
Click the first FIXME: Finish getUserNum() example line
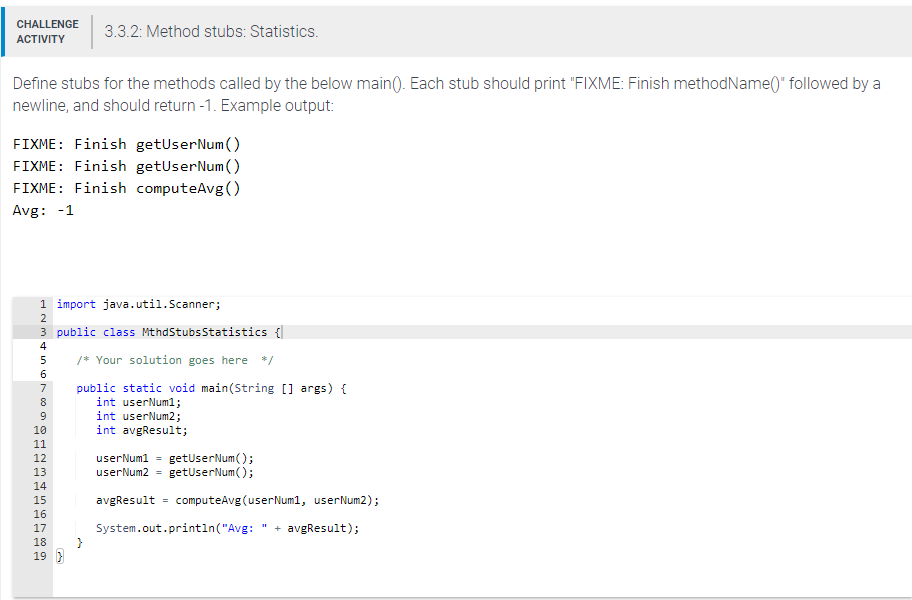[126, 143]
